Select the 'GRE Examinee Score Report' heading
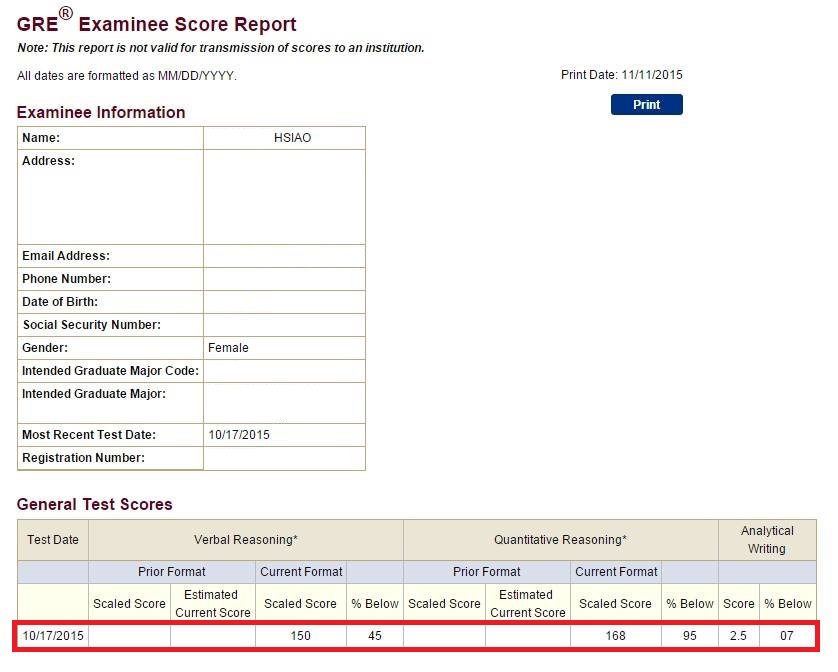838x672 pixels. (x=156, y=22)
